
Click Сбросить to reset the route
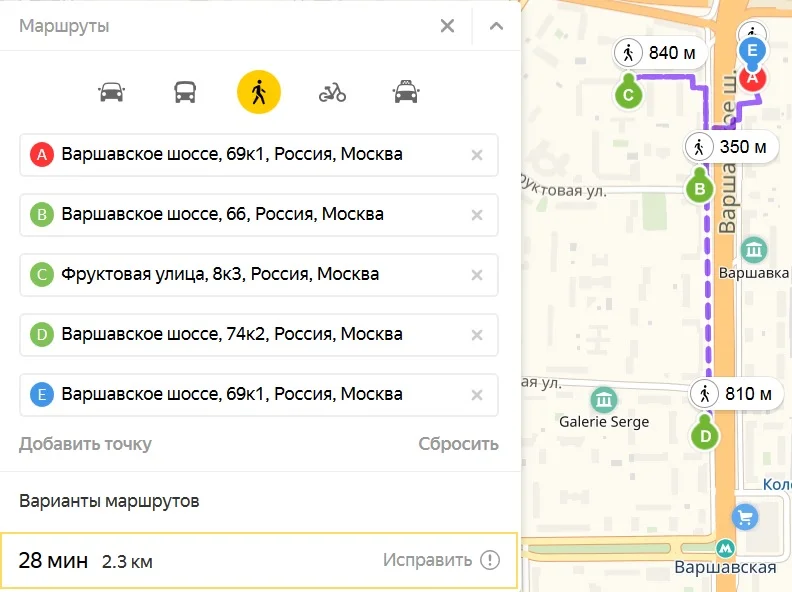(458, 444)
